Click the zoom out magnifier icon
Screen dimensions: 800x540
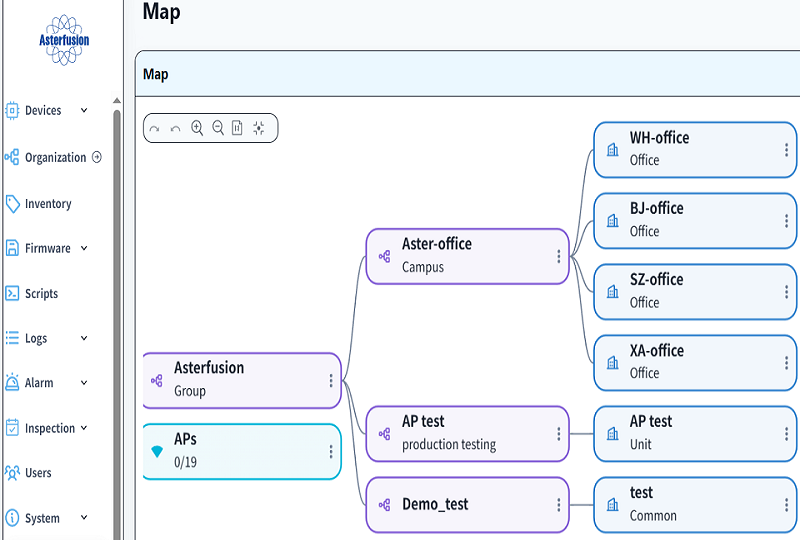218,128
